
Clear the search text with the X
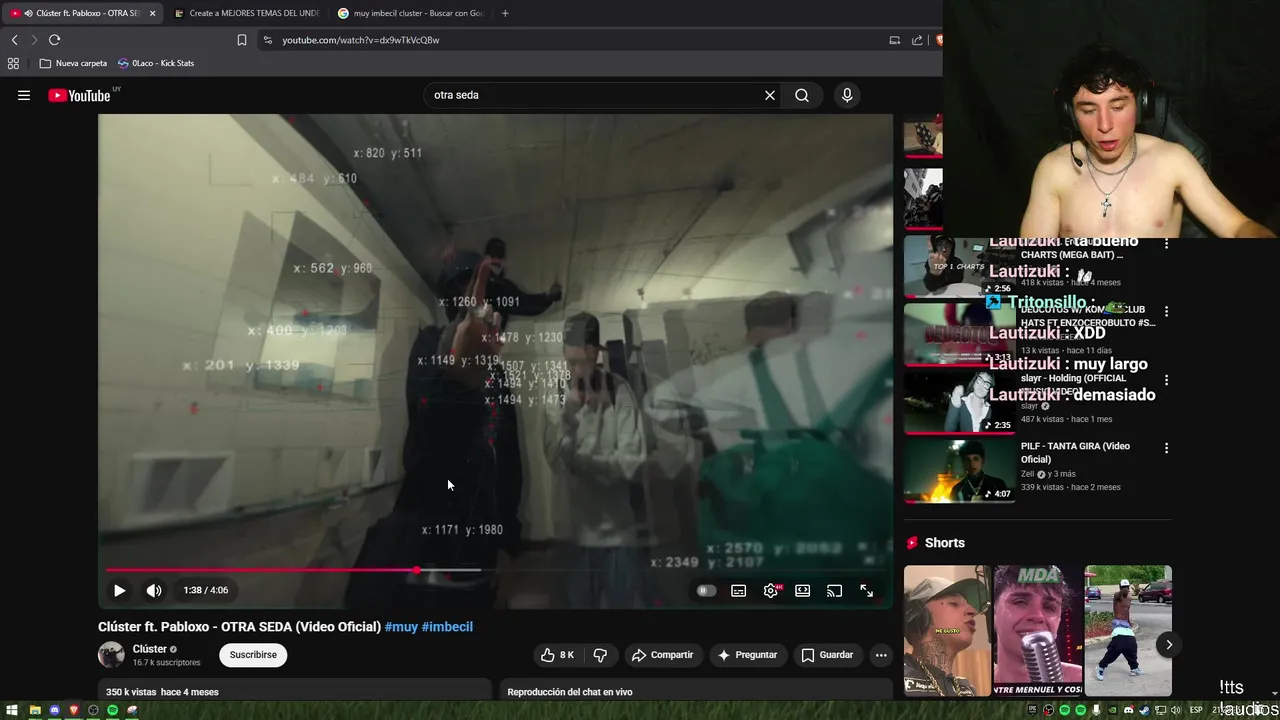(770, 95)
